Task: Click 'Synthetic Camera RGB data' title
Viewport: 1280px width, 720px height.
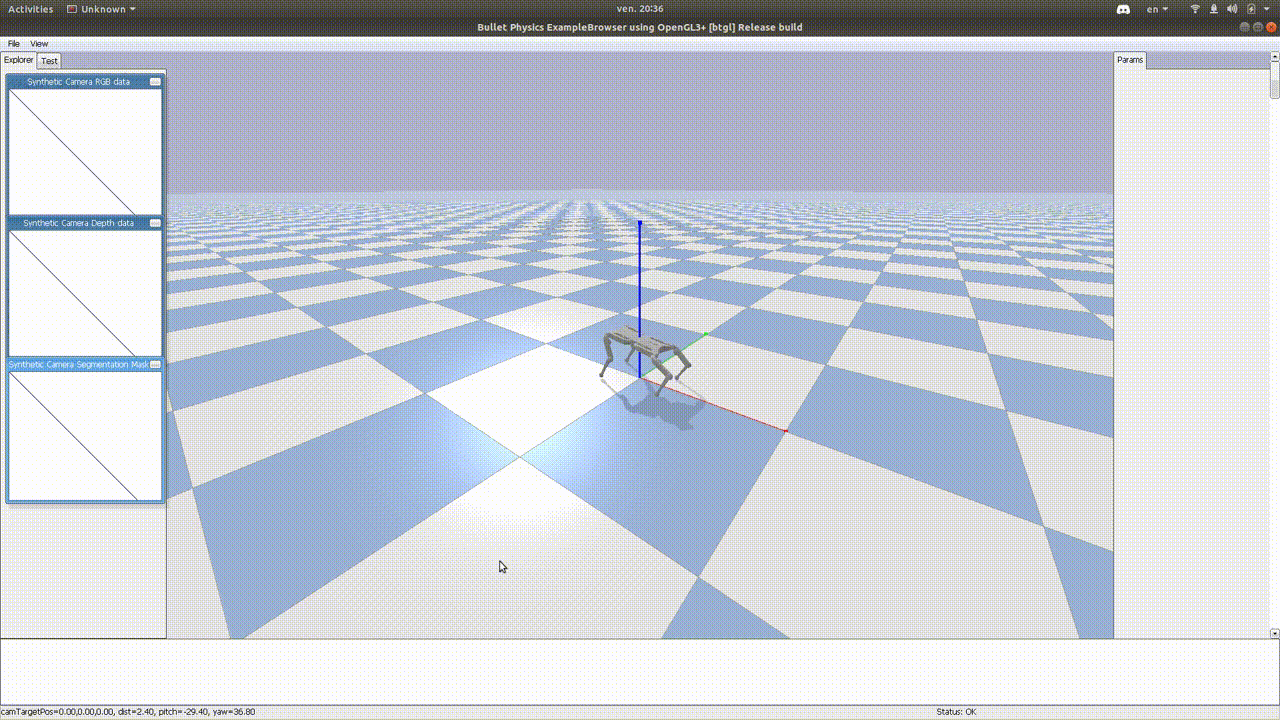Action: click(78, 82)
